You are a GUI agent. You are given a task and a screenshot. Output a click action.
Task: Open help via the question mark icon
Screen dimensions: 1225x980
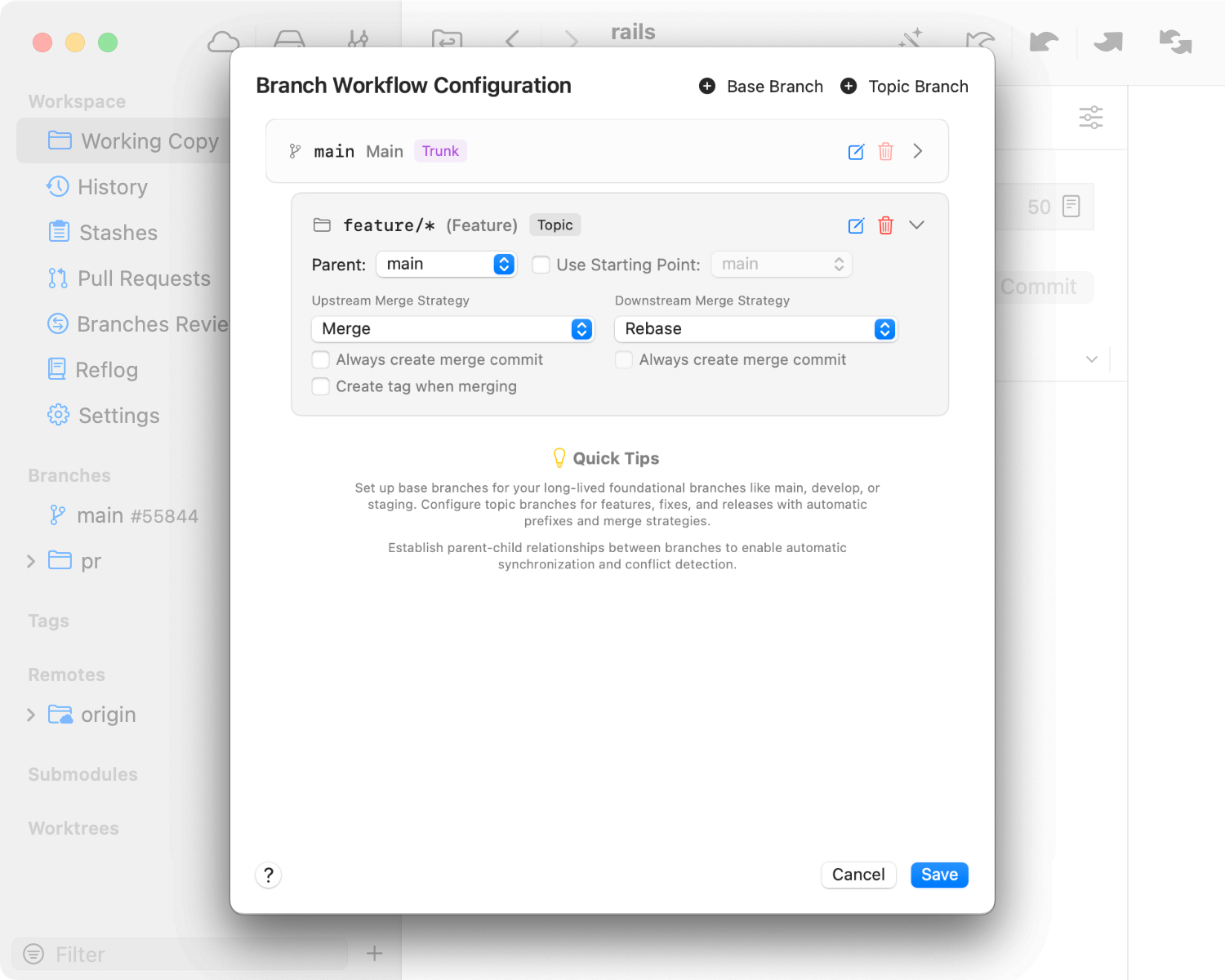pos(268,875)
